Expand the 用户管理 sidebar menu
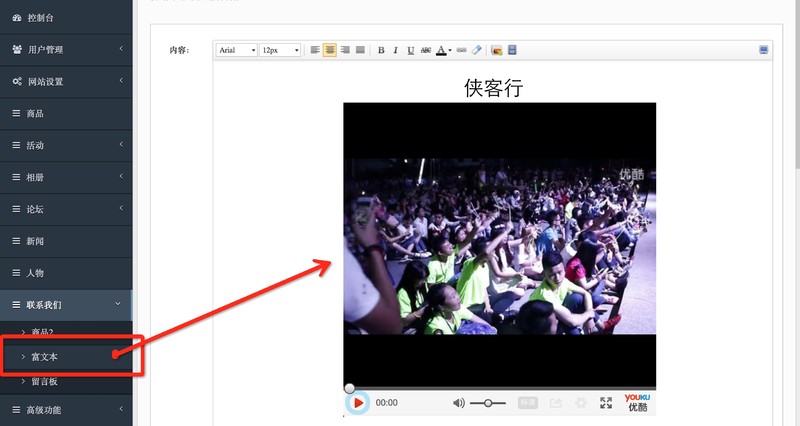Screen dimensions: 800x426 point(66,49)
